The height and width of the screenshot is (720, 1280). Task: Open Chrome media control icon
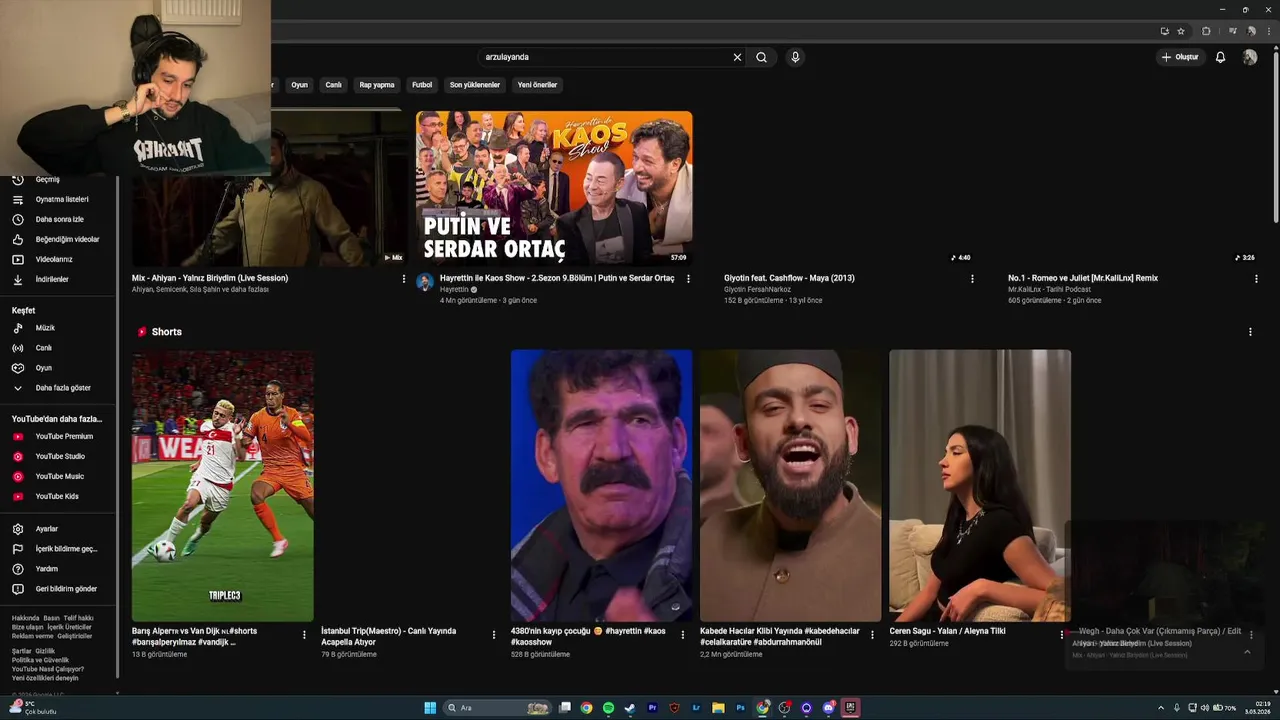(x=1233, y=31)
